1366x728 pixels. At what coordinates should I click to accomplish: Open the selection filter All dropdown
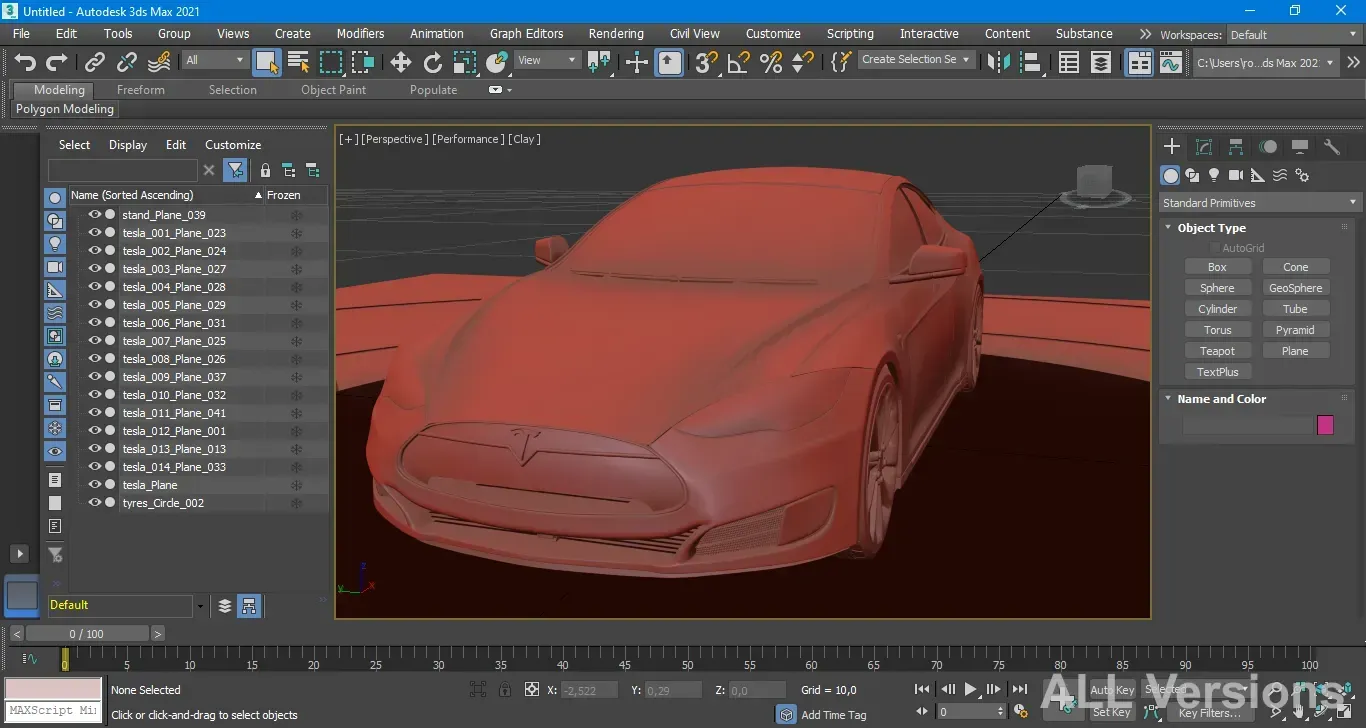click(215, 60)
